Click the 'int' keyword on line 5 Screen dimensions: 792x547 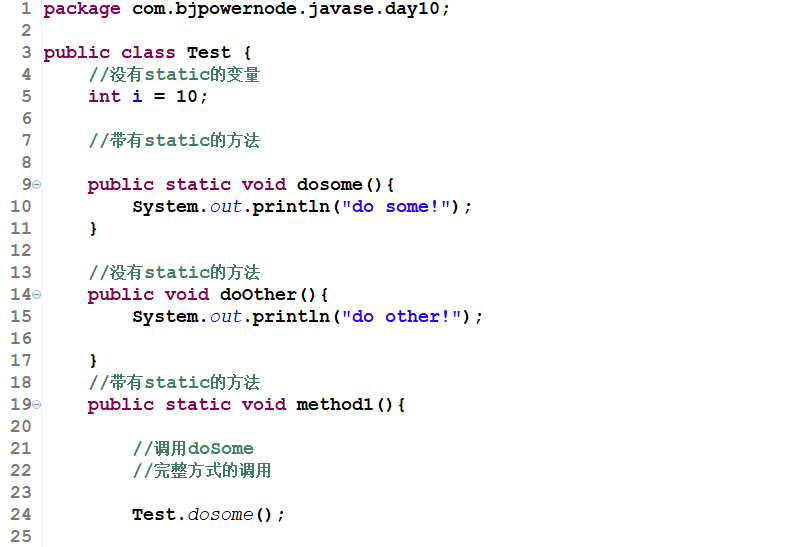[105, 96]
